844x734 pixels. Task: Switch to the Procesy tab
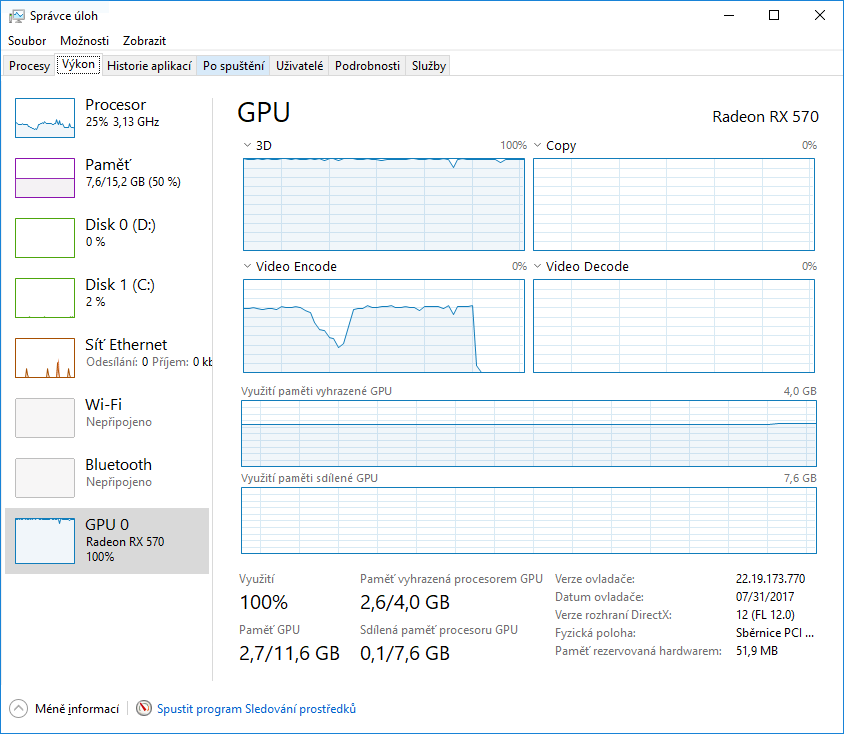pos(29,66)
